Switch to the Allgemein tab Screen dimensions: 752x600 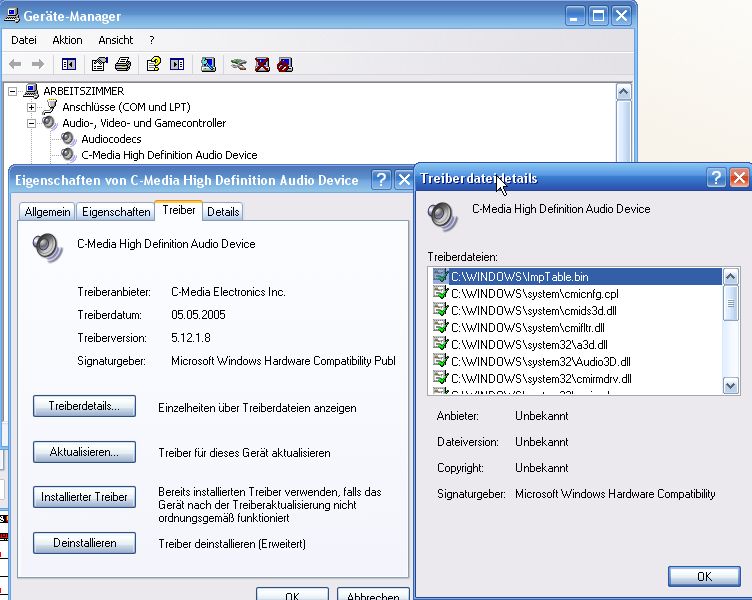pos(47,212)
